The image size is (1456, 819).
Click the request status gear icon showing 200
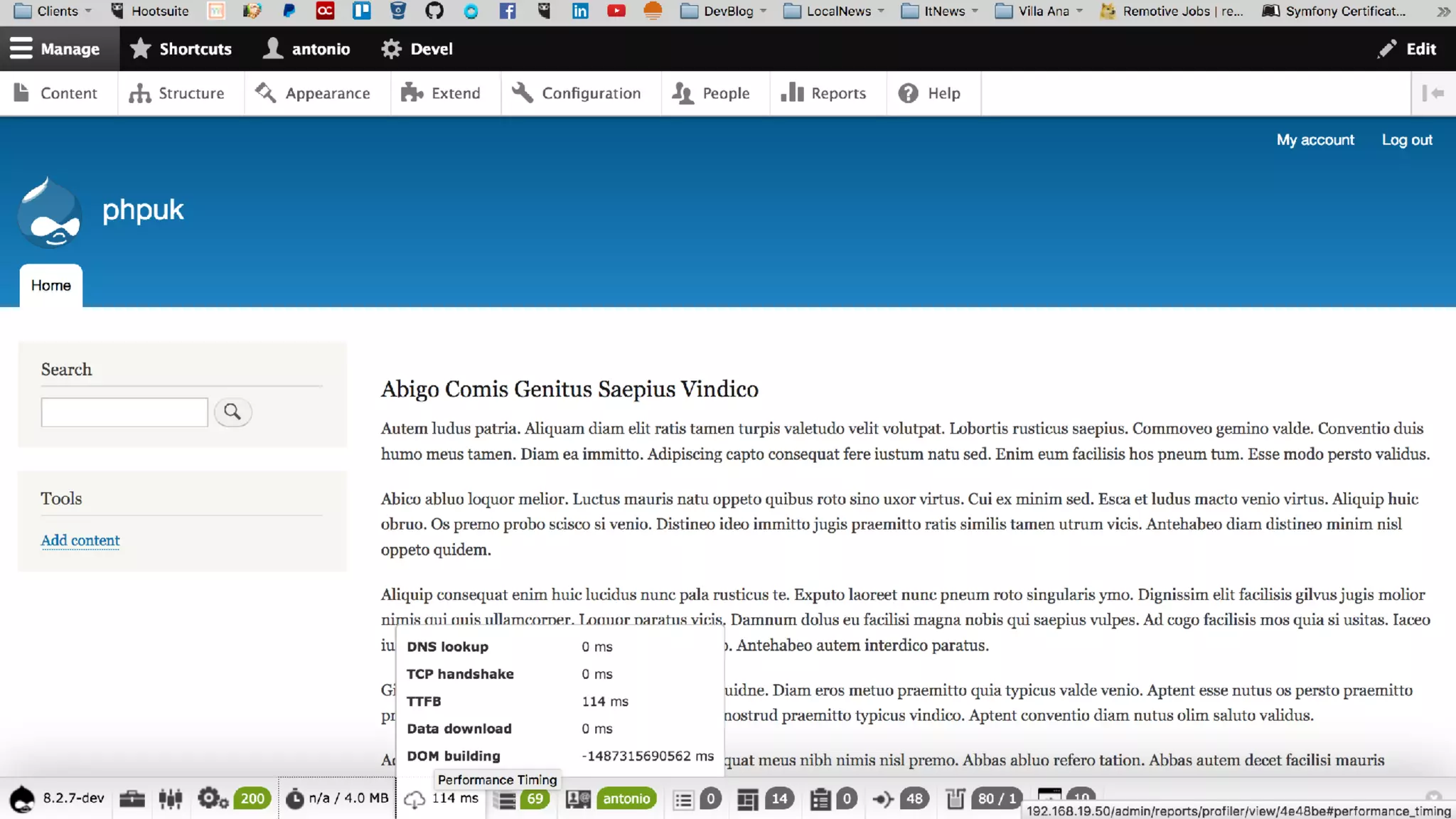pos(212,798)
